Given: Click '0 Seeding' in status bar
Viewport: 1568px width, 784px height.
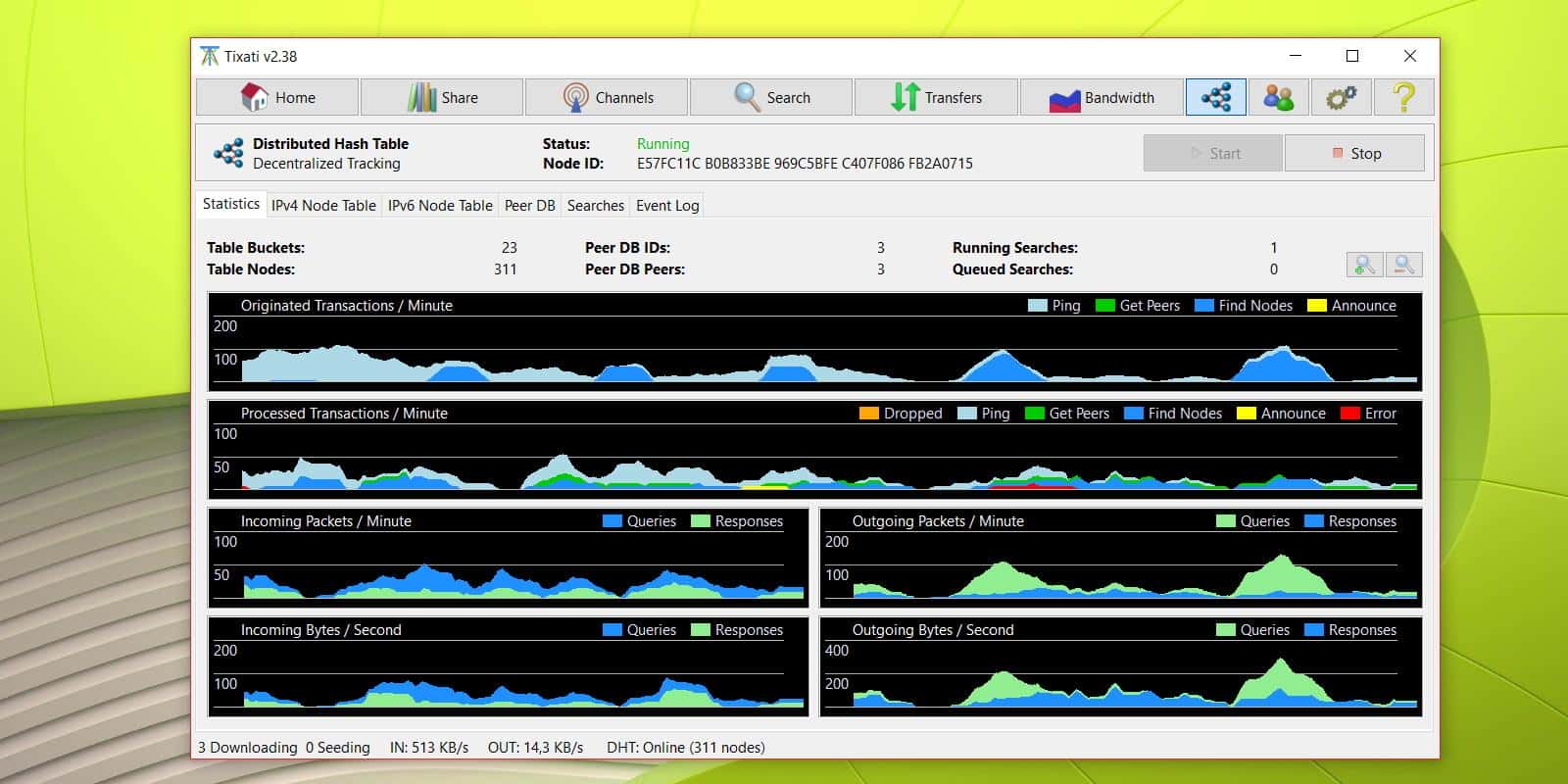Looking at the screenshot, I should coord(338,748).
